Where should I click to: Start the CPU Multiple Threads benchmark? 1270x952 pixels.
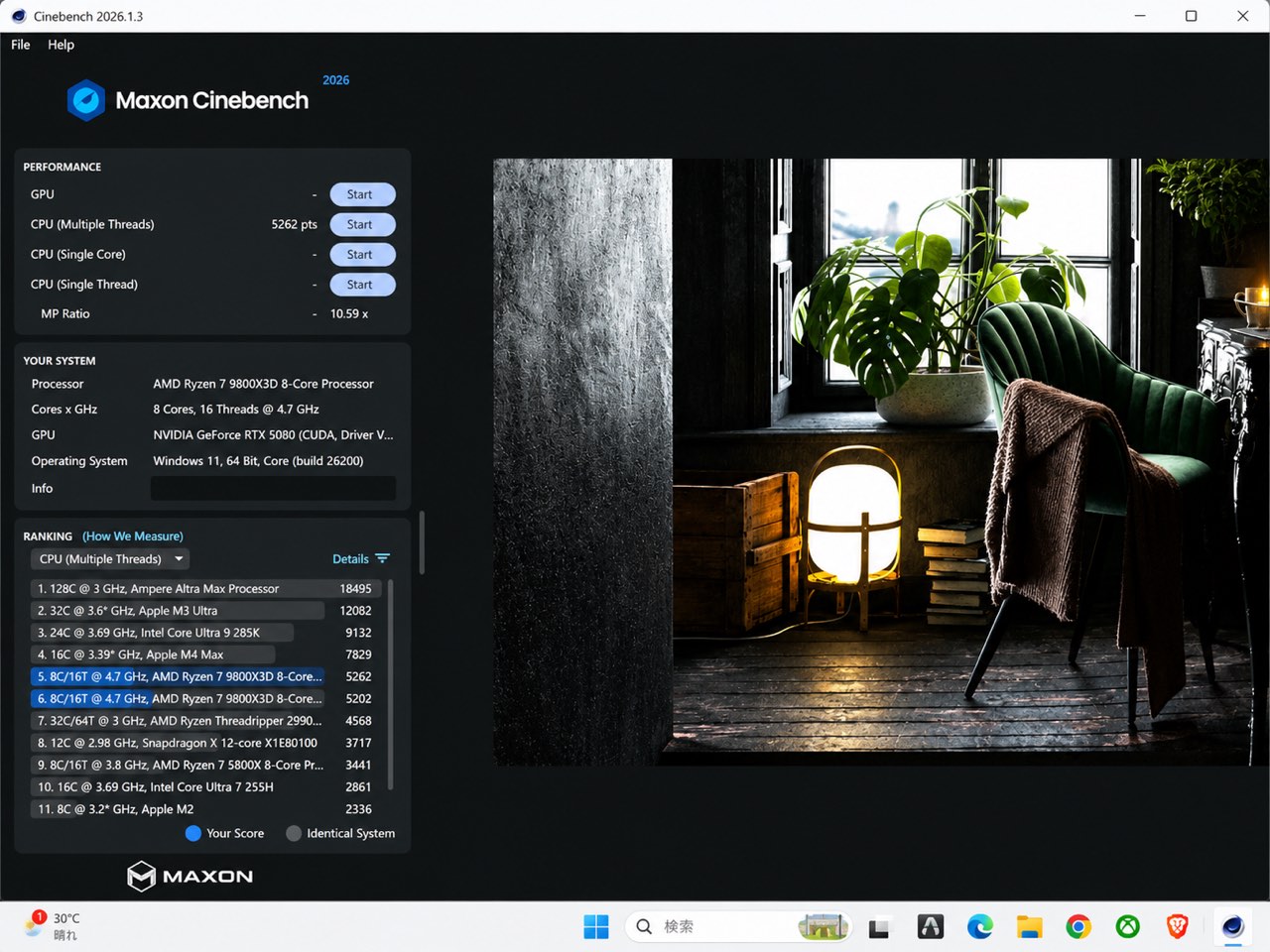tap(362, 224)
